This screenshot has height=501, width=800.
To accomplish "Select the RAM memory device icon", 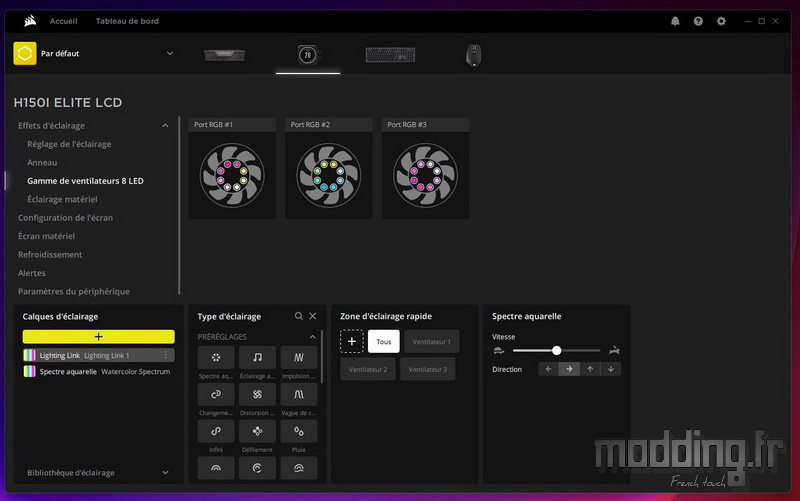I will (224, 55).
